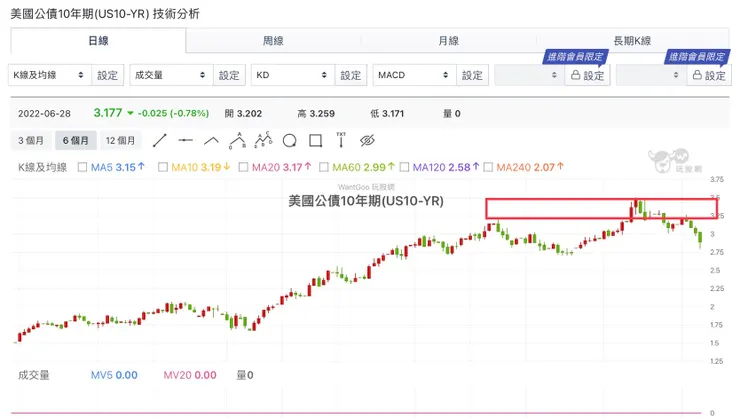Screen dimensions: 740x418
Task: Select the multi-point ABC wave tool
Action: (263, 140)
